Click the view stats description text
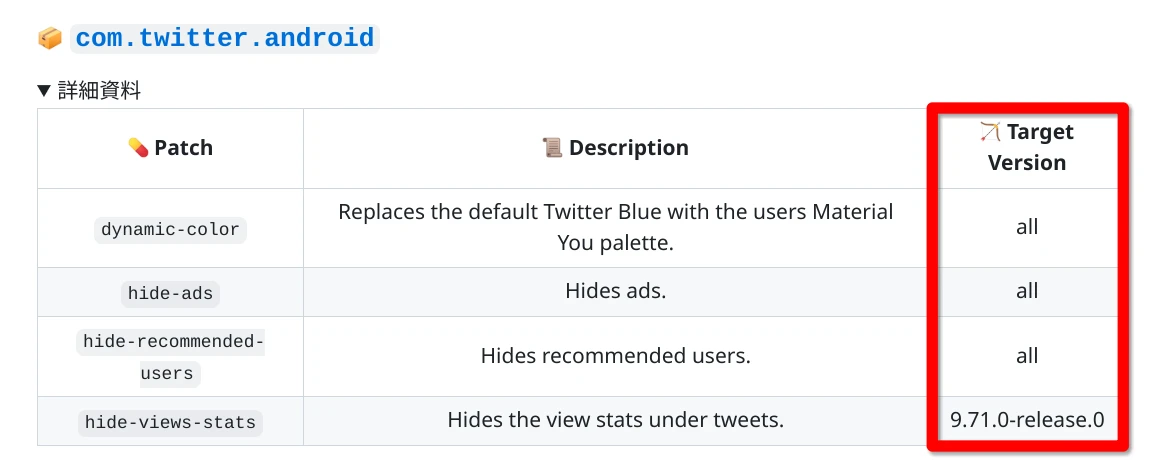Viewport: 1160px width, 471px height. (615, 420)
